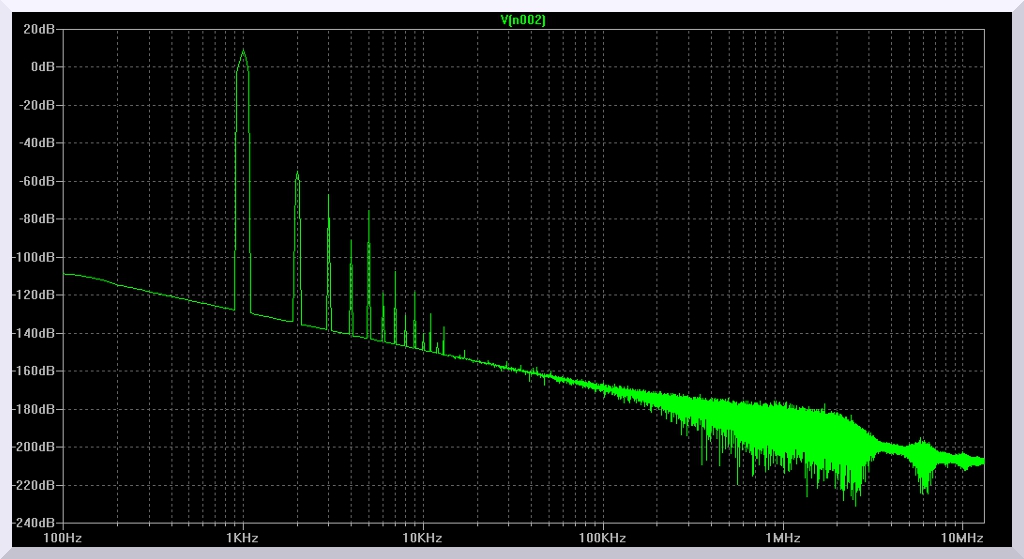Select the -200dB axis label
This screenshot has height=559, width=1024.
click(x=35, y=447)
